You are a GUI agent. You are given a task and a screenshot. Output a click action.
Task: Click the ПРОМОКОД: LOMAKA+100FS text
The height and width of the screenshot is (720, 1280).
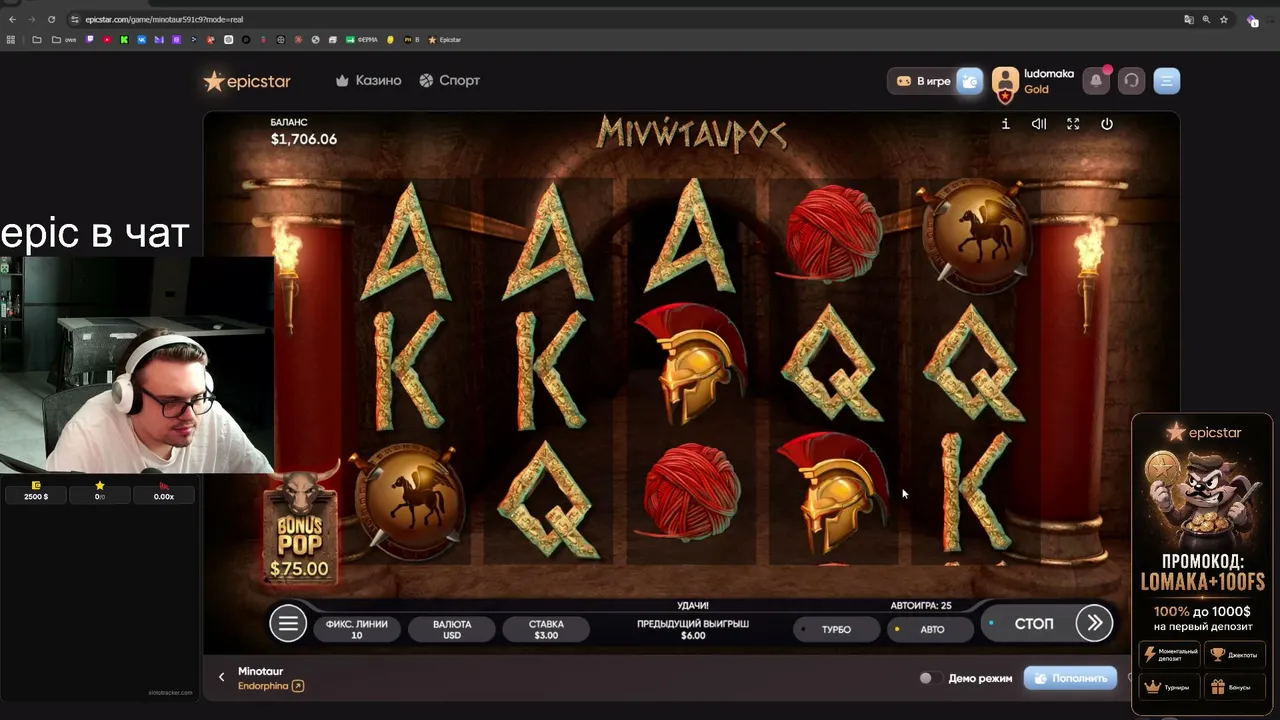pyautogui.click(x=1202, y=572)
